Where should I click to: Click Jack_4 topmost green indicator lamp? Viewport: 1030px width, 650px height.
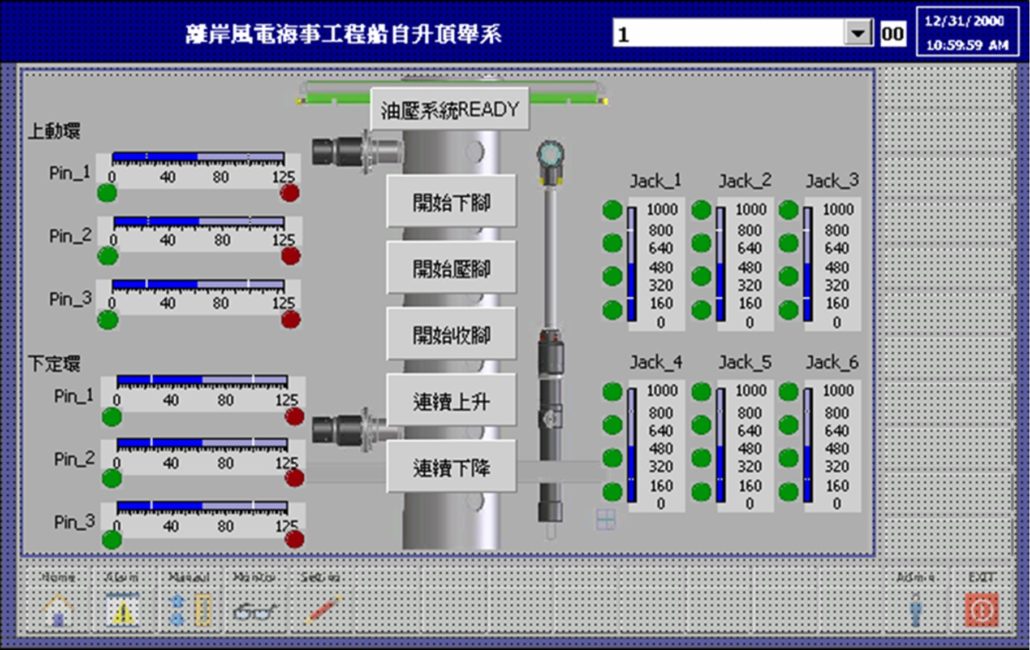pyautogui.click(x=612, y=391)
